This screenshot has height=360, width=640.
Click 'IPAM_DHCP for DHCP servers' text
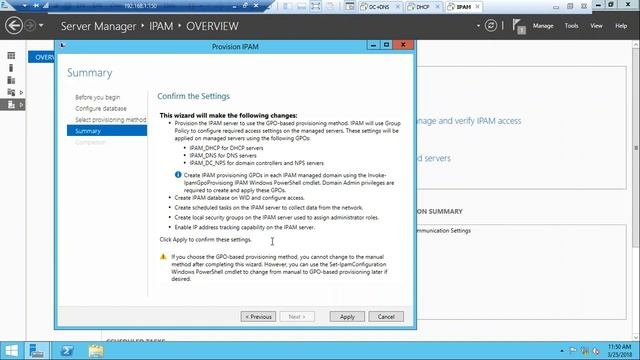click(x=226, y=148)
